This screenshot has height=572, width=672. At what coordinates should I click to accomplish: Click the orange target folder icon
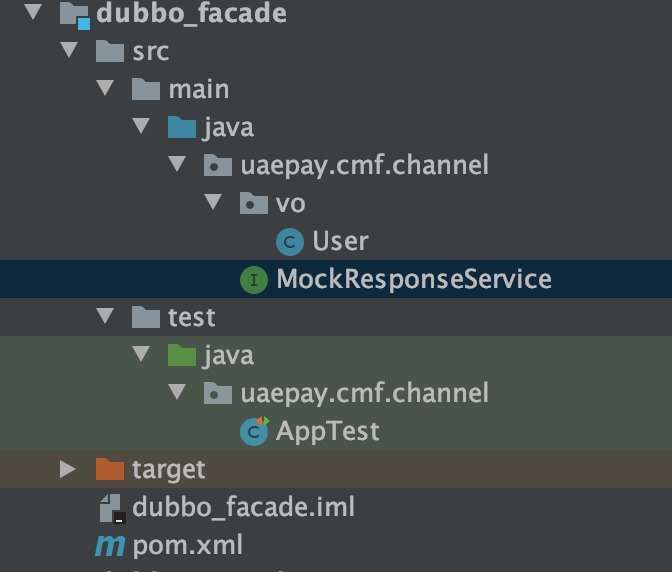point(109,469)
